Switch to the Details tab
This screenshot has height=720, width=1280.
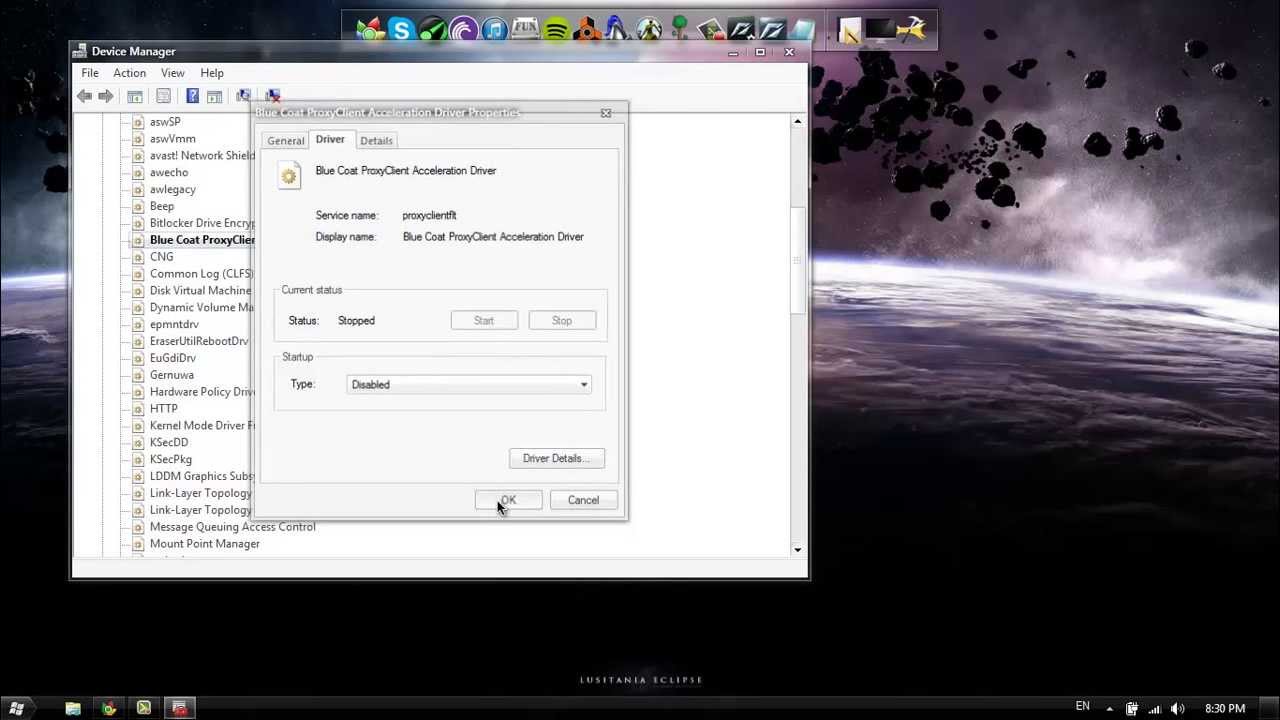[x=377, y=141]
